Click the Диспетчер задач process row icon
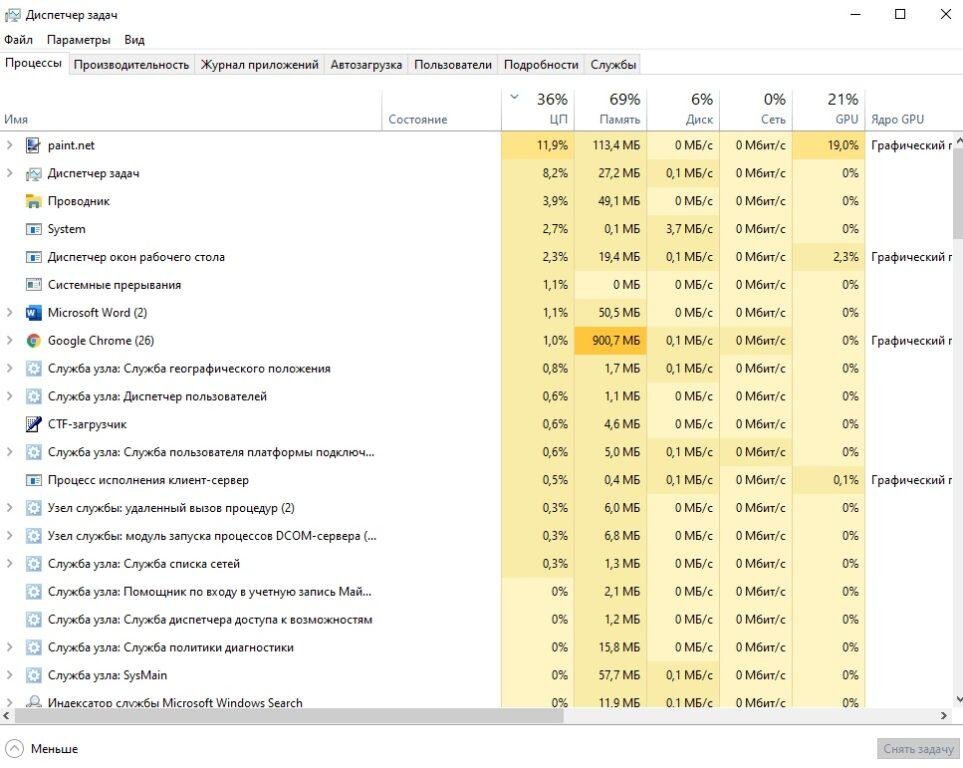Viewport: 963px width, 768px height. pos(33,174)
